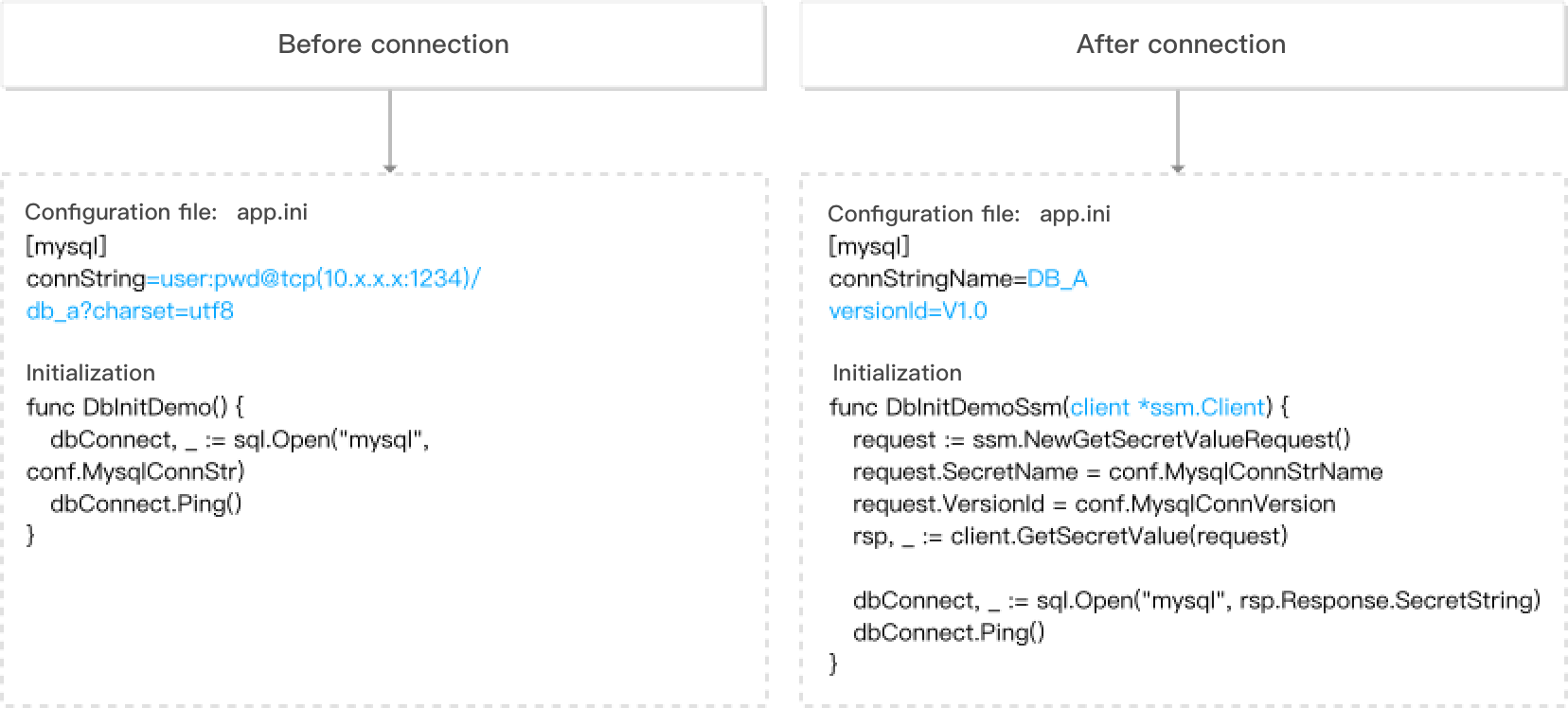Image resolution: width=1568 pixels, height=708 pixels.
Task: Click the request.SecretName assignment line
Action: click(x=1117, y=472)
